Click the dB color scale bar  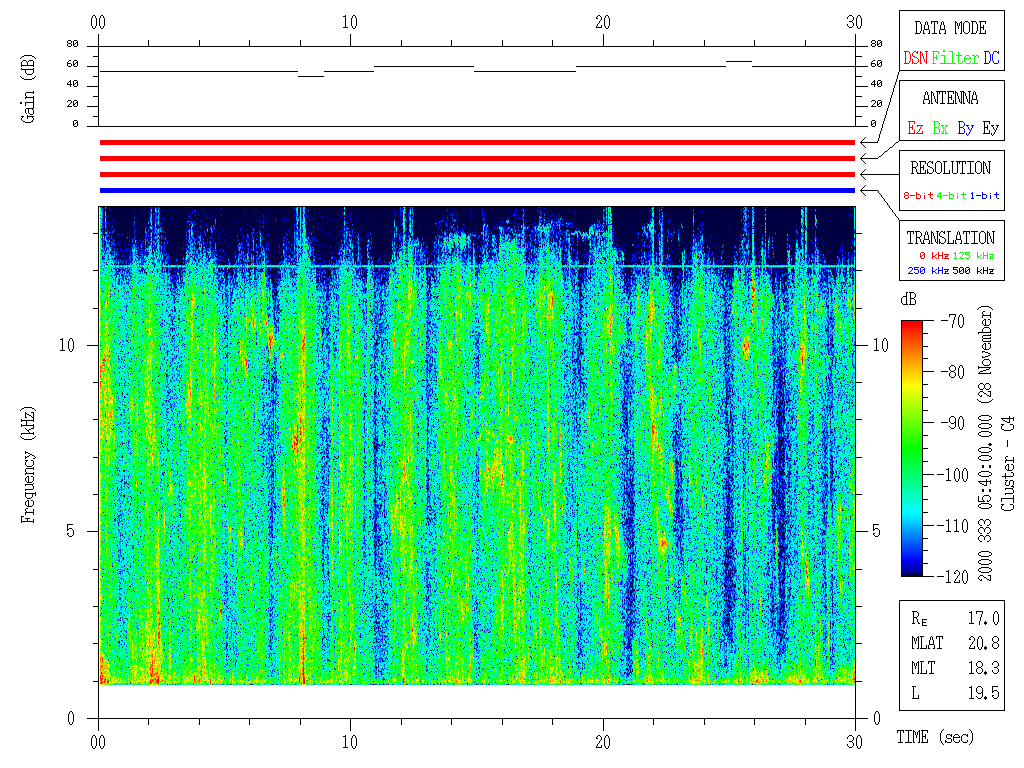[912, 448]
